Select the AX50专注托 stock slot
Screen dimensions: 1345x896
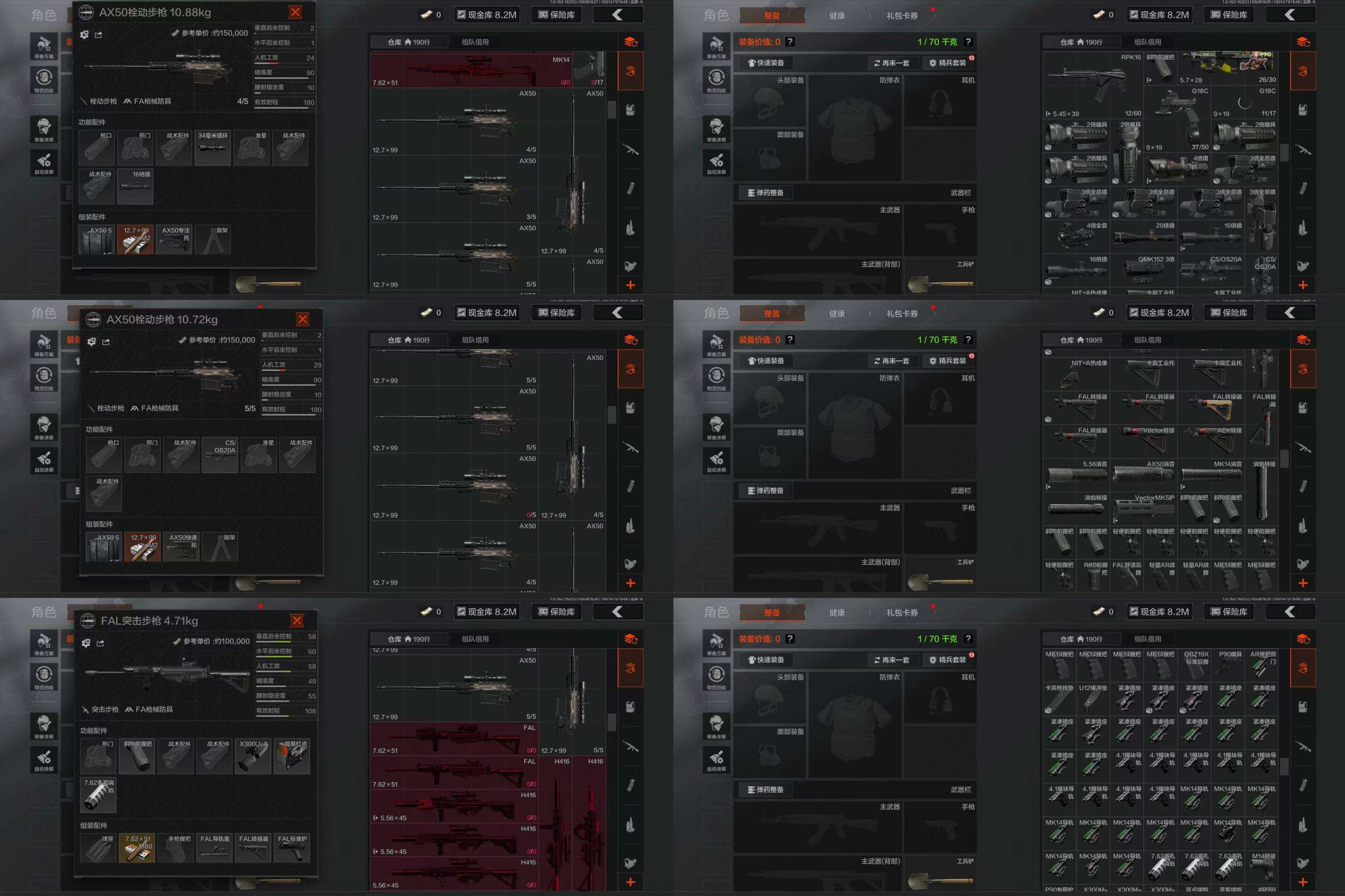coord(174,239)
